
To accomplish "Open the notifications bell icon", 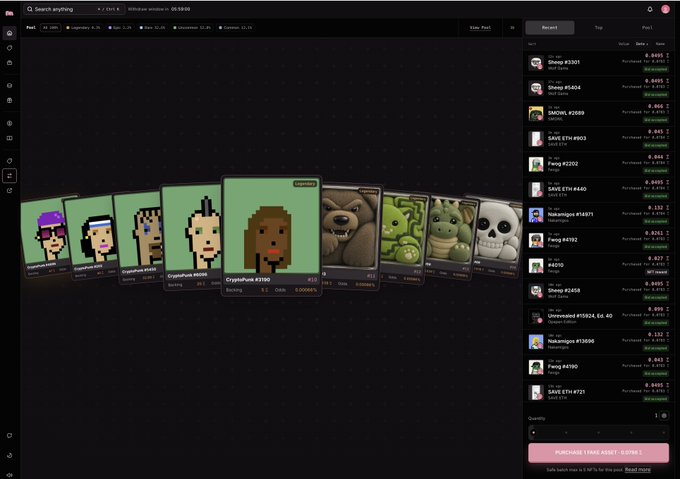I will tap(650, 9).
